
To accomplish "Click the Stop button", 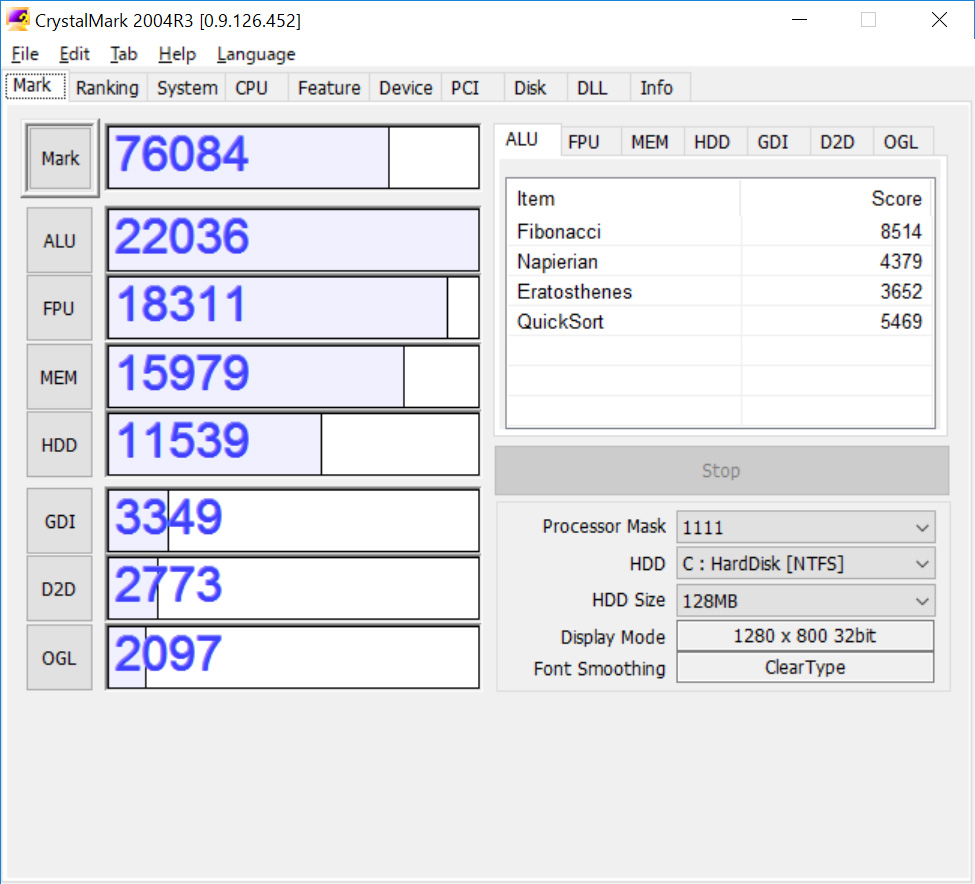I will coord(721,470).
